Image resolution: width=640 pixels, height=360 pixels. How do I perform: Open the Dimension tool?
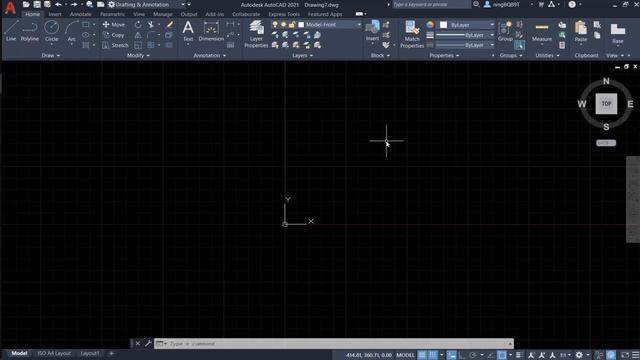click(211, 31)
